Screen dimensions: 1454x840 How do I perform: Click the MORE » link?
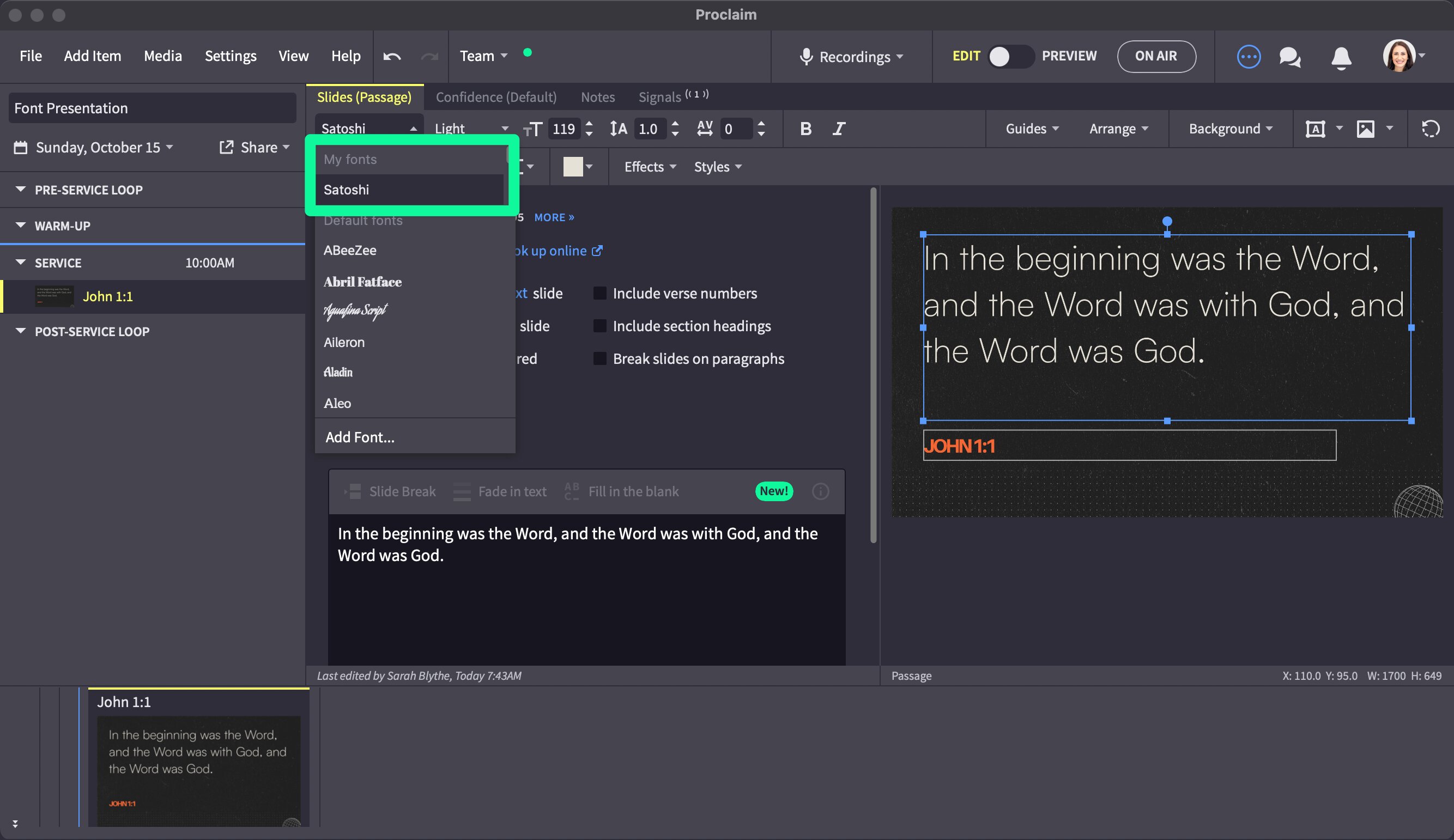coord(554,217)
